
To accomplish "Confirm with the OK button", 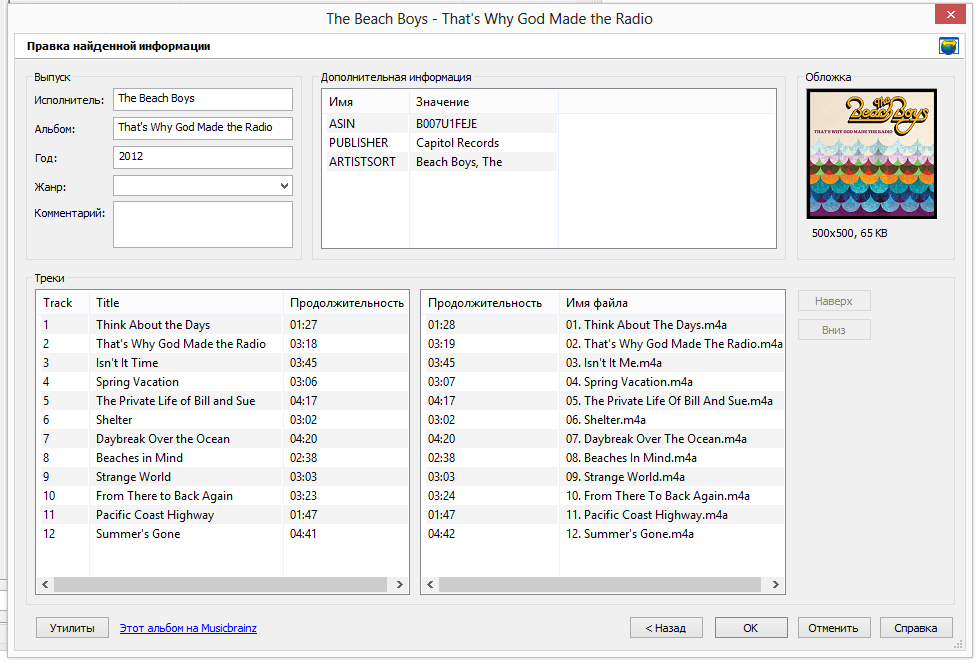I will click(750, 628).
